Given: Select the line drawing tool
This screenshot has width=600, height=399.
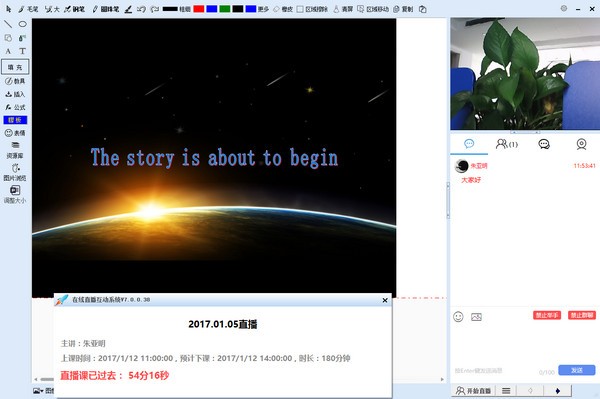Looking at the screenshot, I should pyautogui.click(x=8, y=24).
